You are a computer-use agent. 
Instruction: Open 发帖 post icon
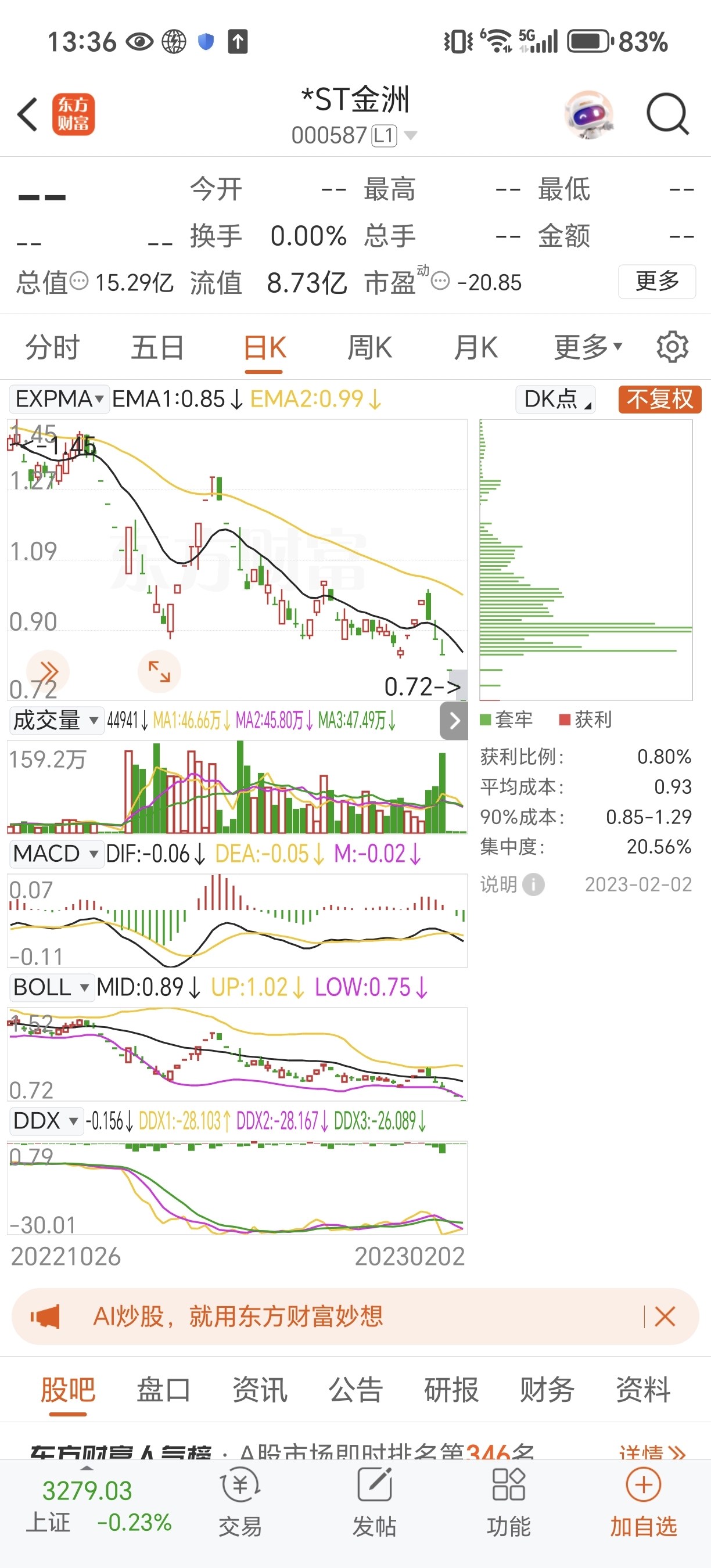point(374,1502)
